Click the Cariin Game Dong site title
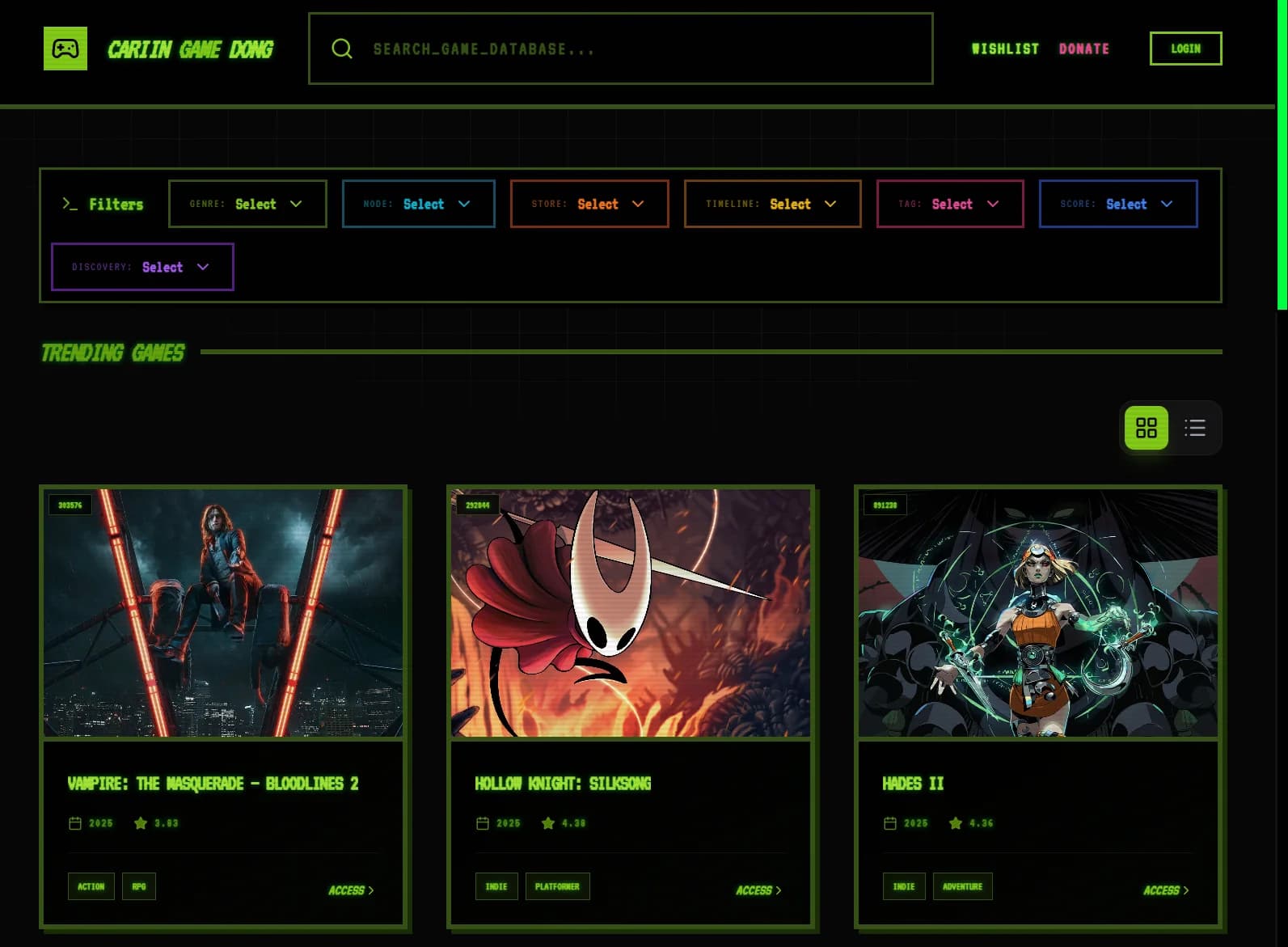Screen dimensions: 1288x947 click(191, 49)
